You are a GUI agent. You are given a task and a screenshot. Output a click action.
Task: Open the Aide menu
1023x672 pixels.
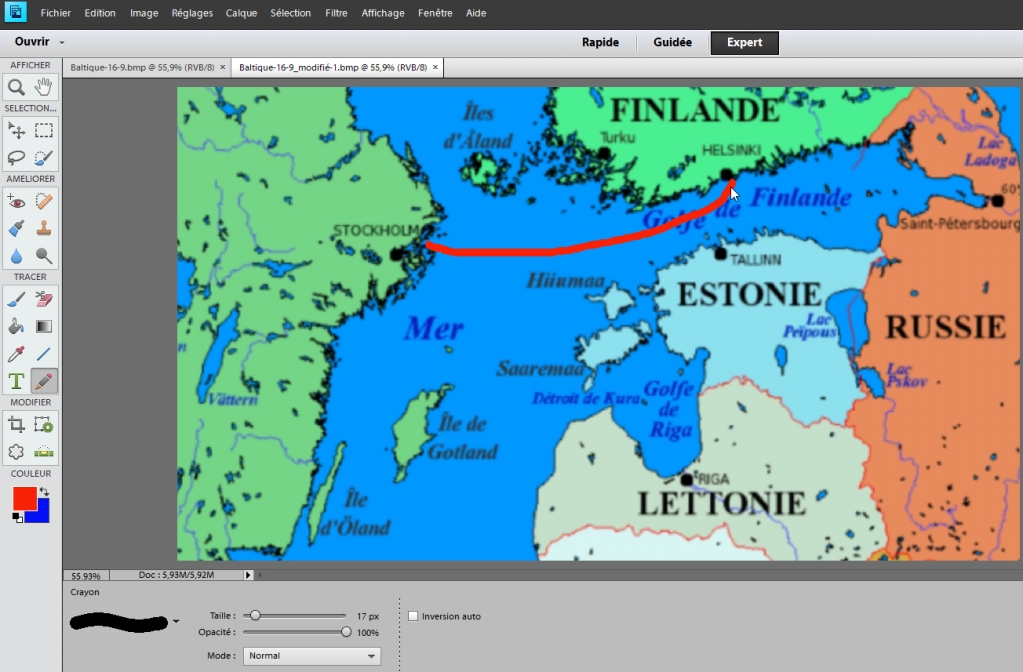pos(476,13)
